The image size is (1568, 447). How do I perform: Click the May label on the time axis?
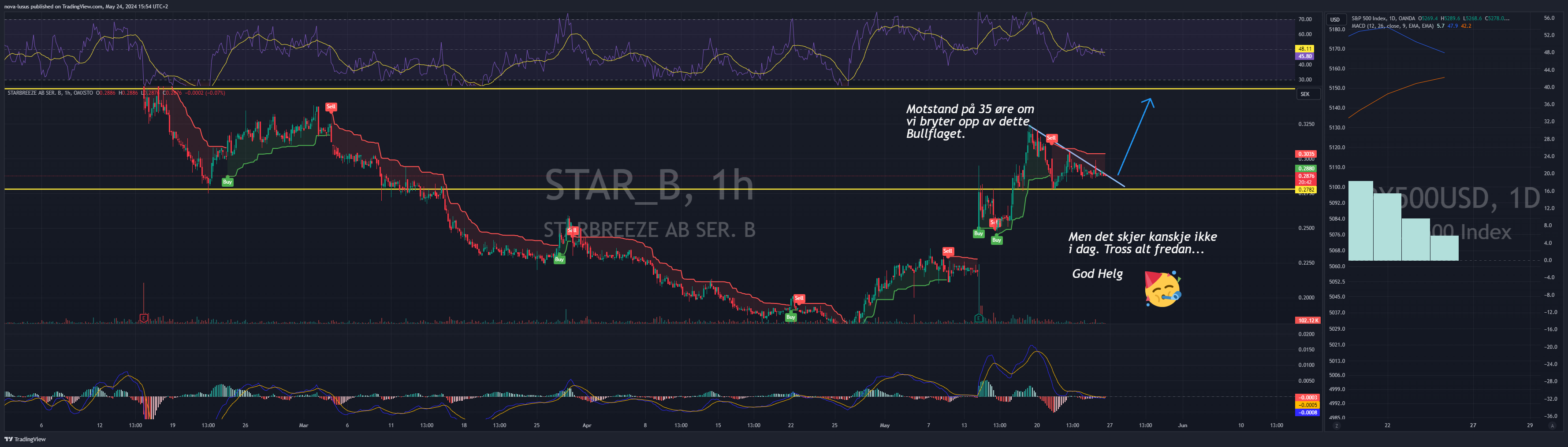pyautogui.click(x=885, y=426)
